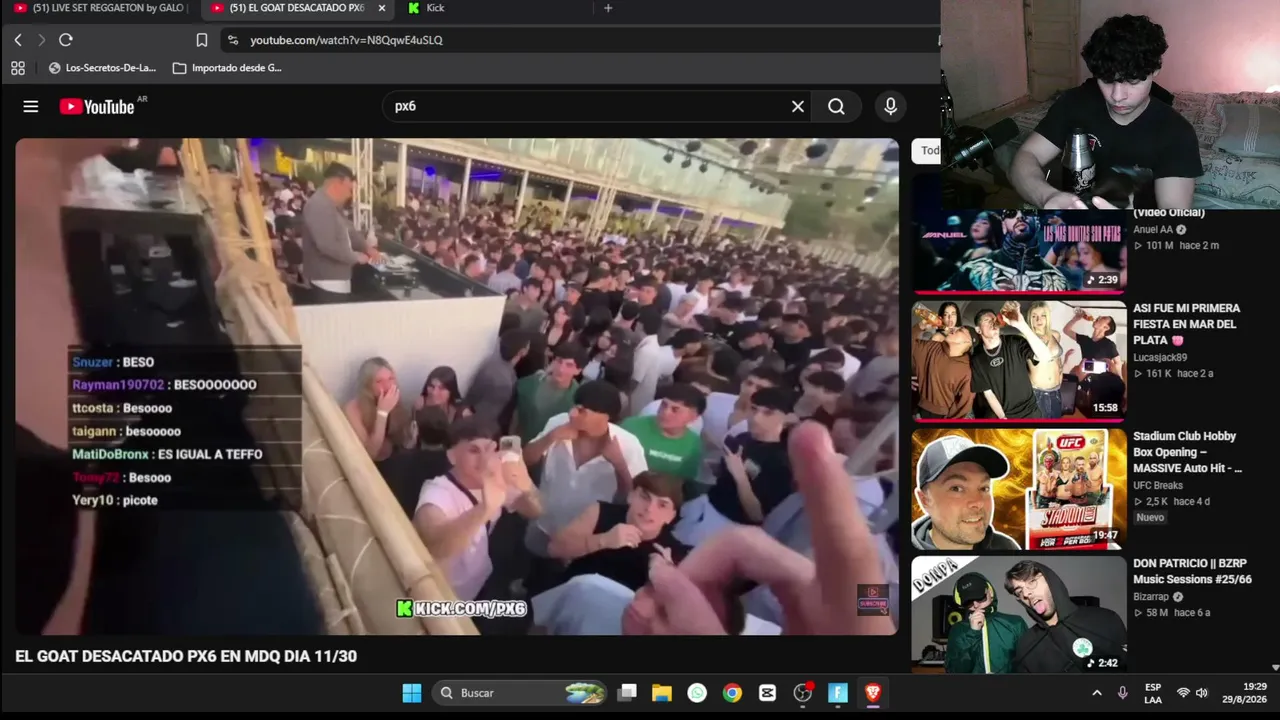Open the Mar del Plata fiesta thumbnail
Image resolution: width=1280 pixels, height=720 pixels.
[1018, 359]
